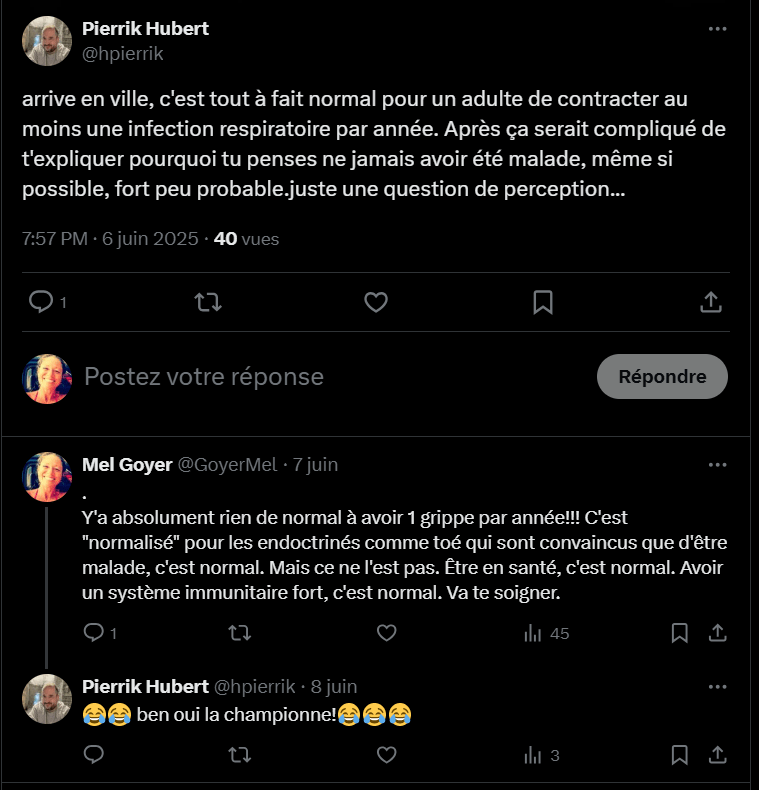Bookmark Mel Goyer's reply
Screen dimensions: 759x790
[x=679, y=633]
